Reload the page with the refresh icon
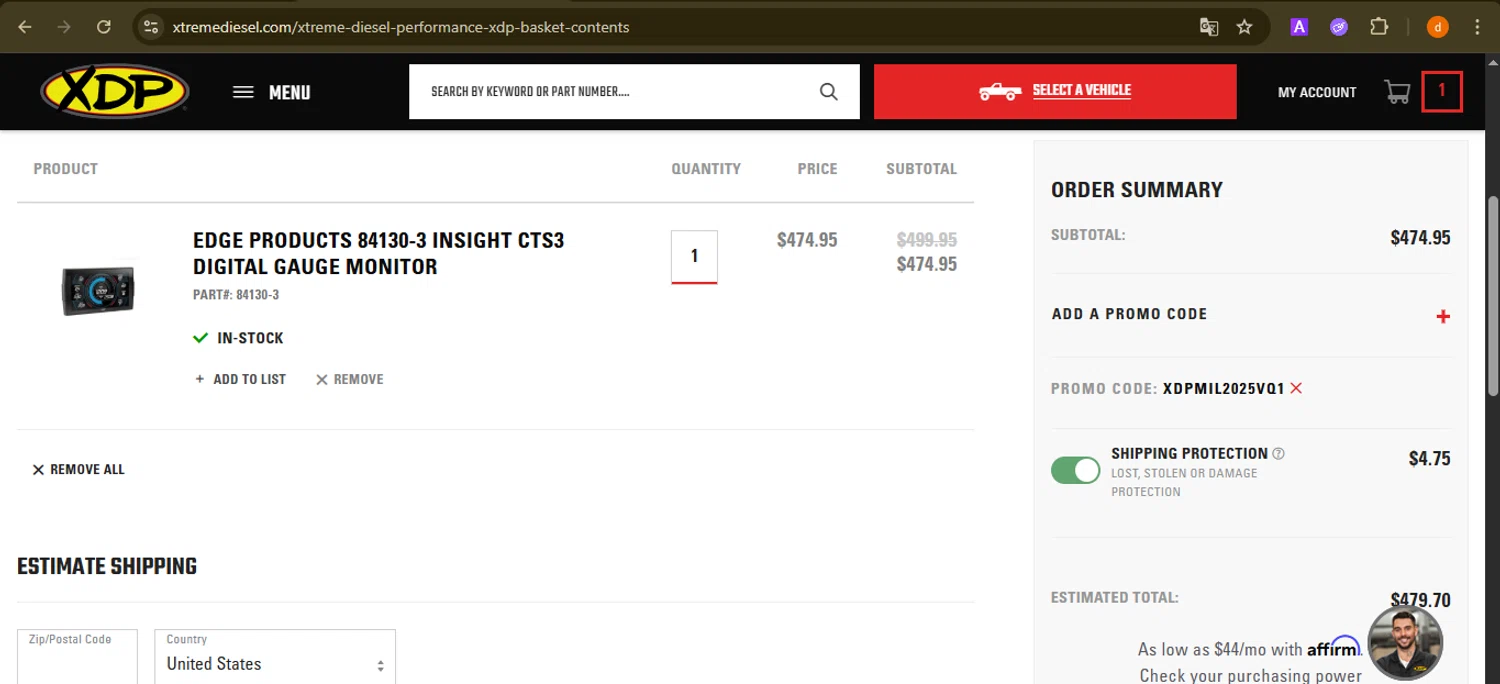This screenshot has width=1500, height=684. [x=104, y=27]
